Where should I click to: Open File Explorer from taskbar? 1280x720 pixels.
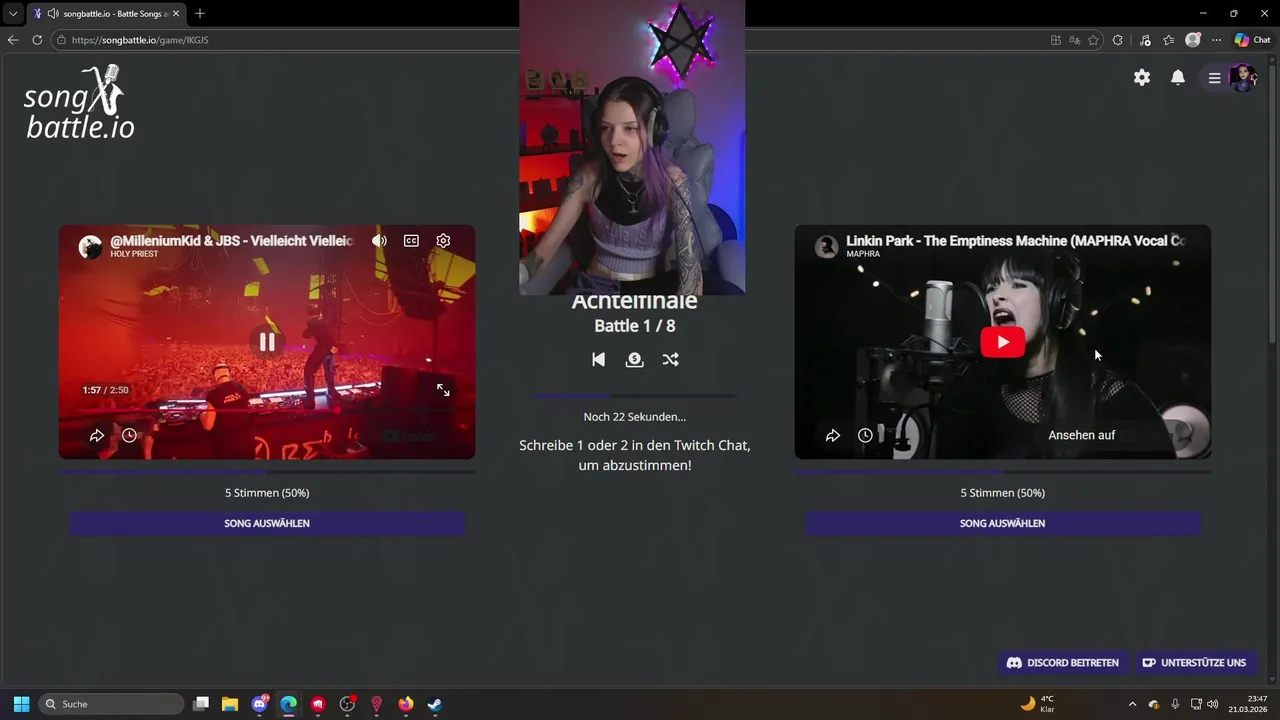tap(230, 704)
